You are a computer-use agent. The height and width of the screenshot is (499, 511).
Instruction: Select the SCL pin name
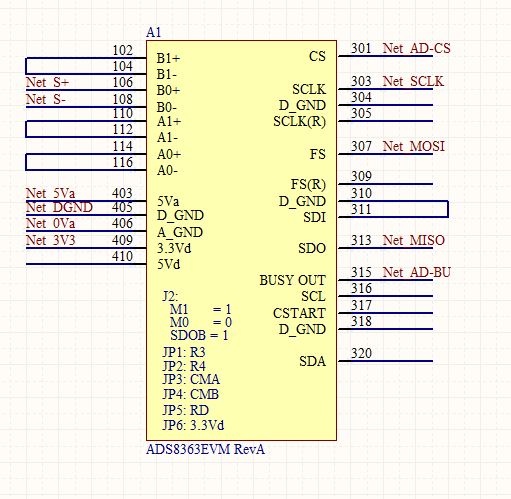pyautogui.click(x=314, y=296)
